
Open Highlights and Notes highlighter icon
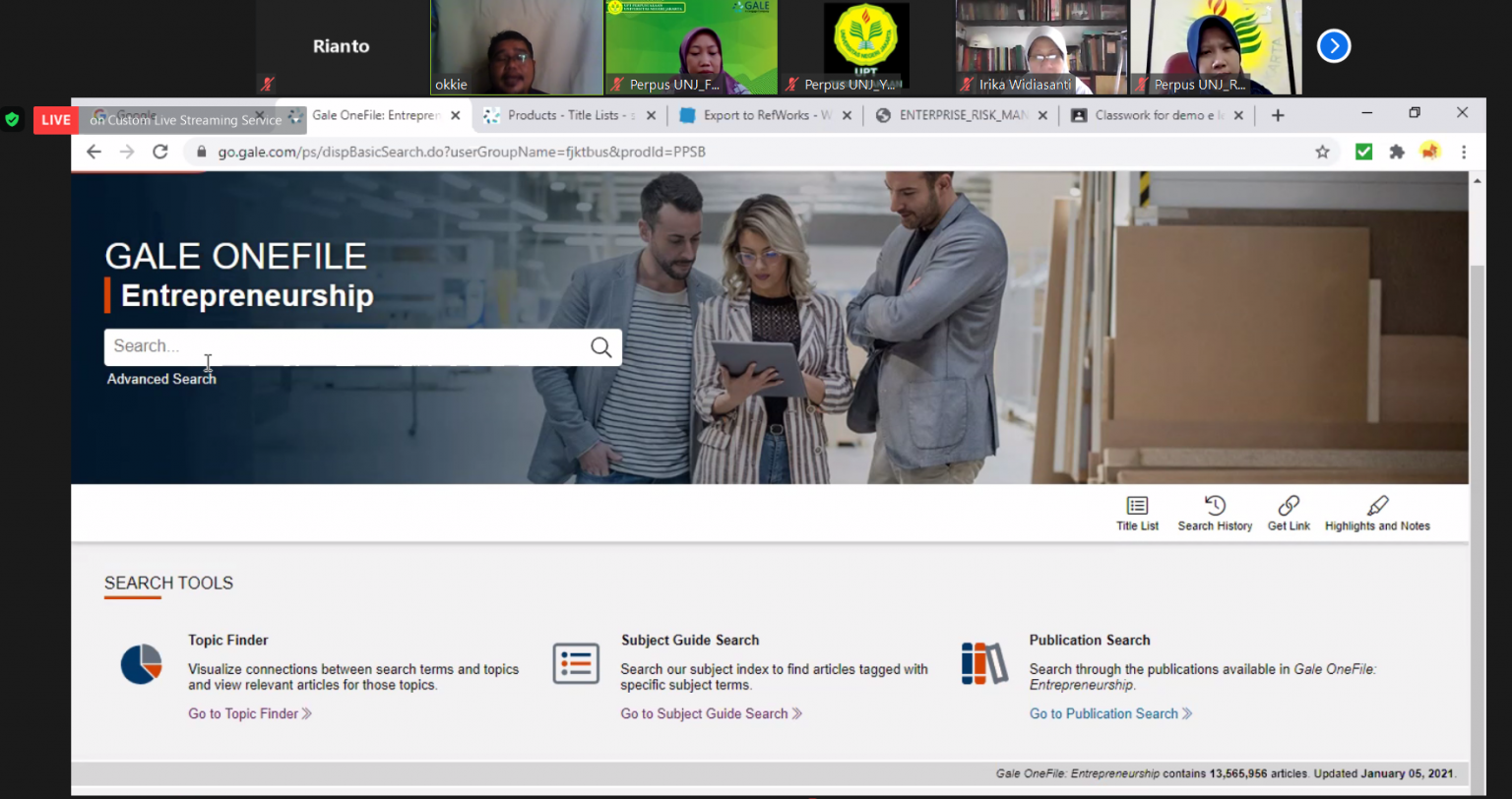tap(1377, 506)
